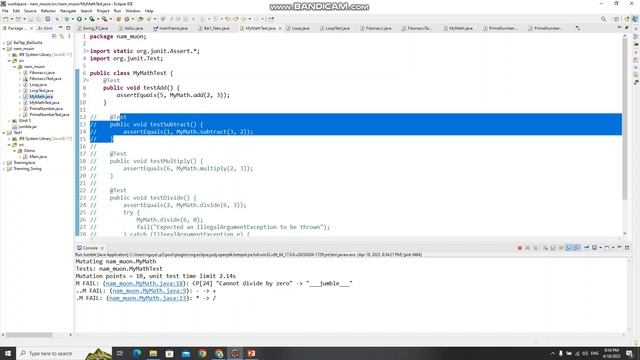
Task: Open nam_muon.MyMath.java:18 console link
Action: [145, 283]
